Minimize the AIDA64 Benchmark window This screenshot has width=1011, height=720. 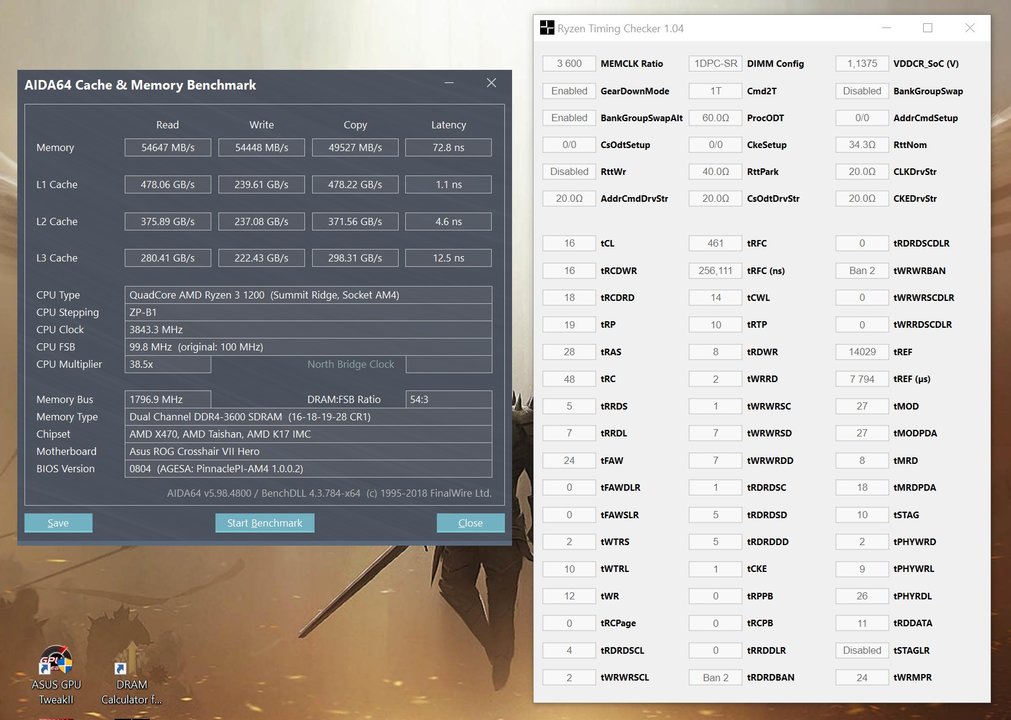tap(449, 83)
